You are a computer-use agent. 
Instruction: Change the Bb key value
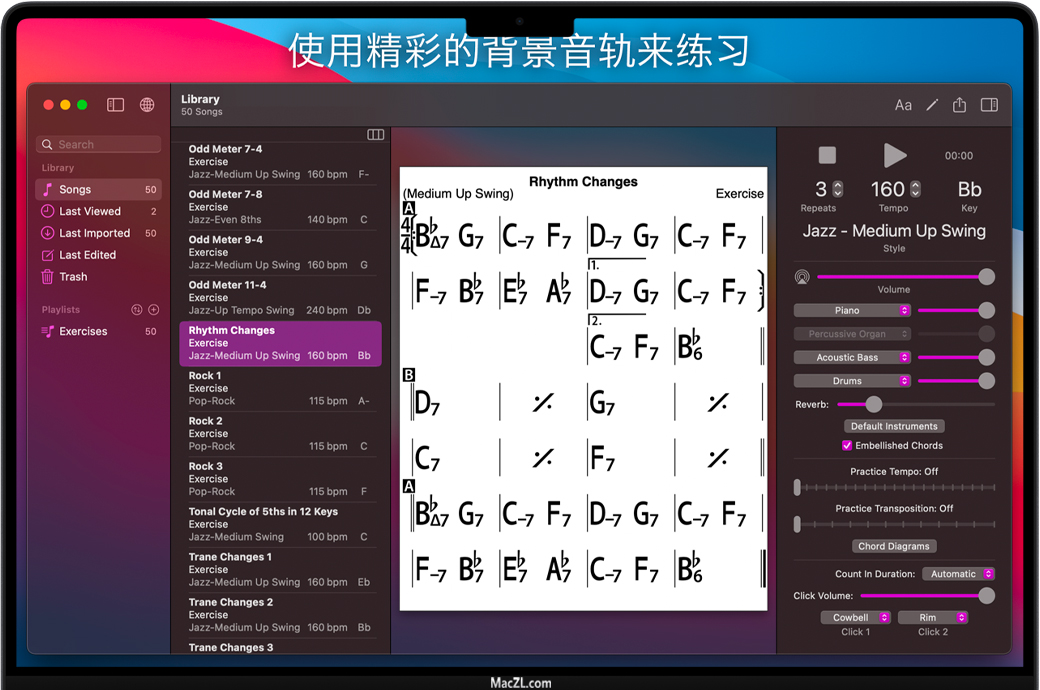tap(969, 190)
